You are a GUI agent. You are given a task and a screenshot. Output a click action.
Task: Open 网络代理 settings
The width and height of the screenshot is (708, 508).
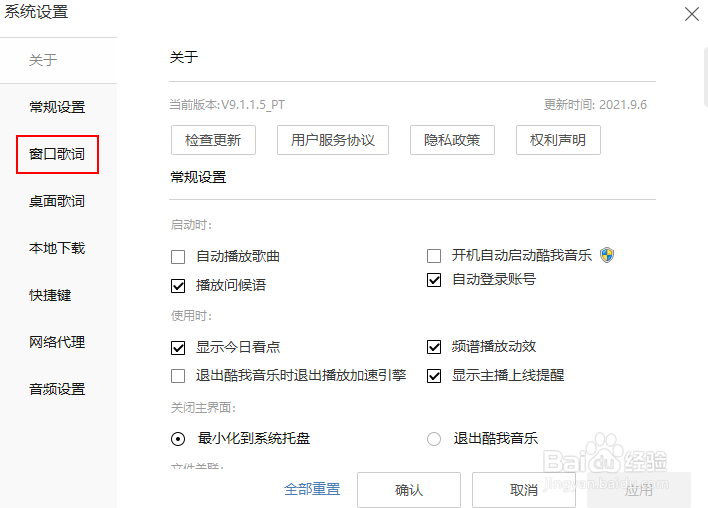tap(57, 342)
